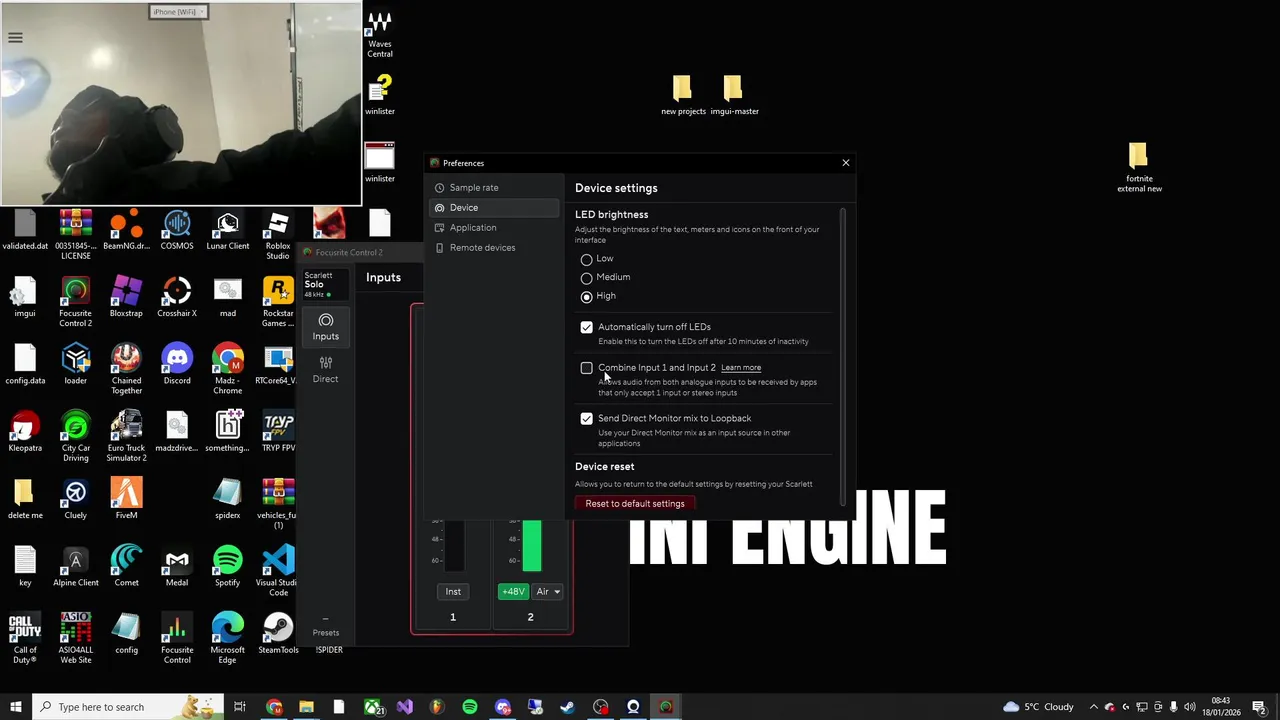Open Presets in Focusrite Control sidebar
This screenshot has height=720, width=1280.
click(x=326, y=626)
